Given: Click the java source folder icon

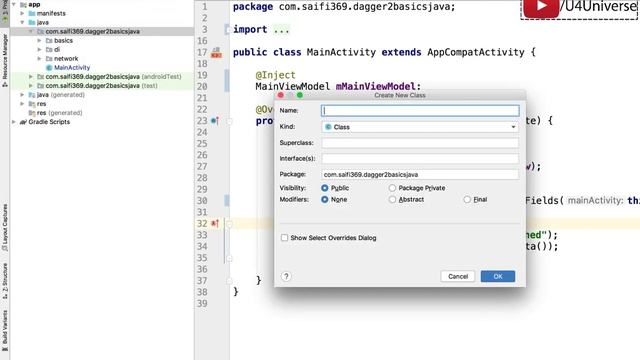Looking at the screenshot, I should (x=32, y=22).
